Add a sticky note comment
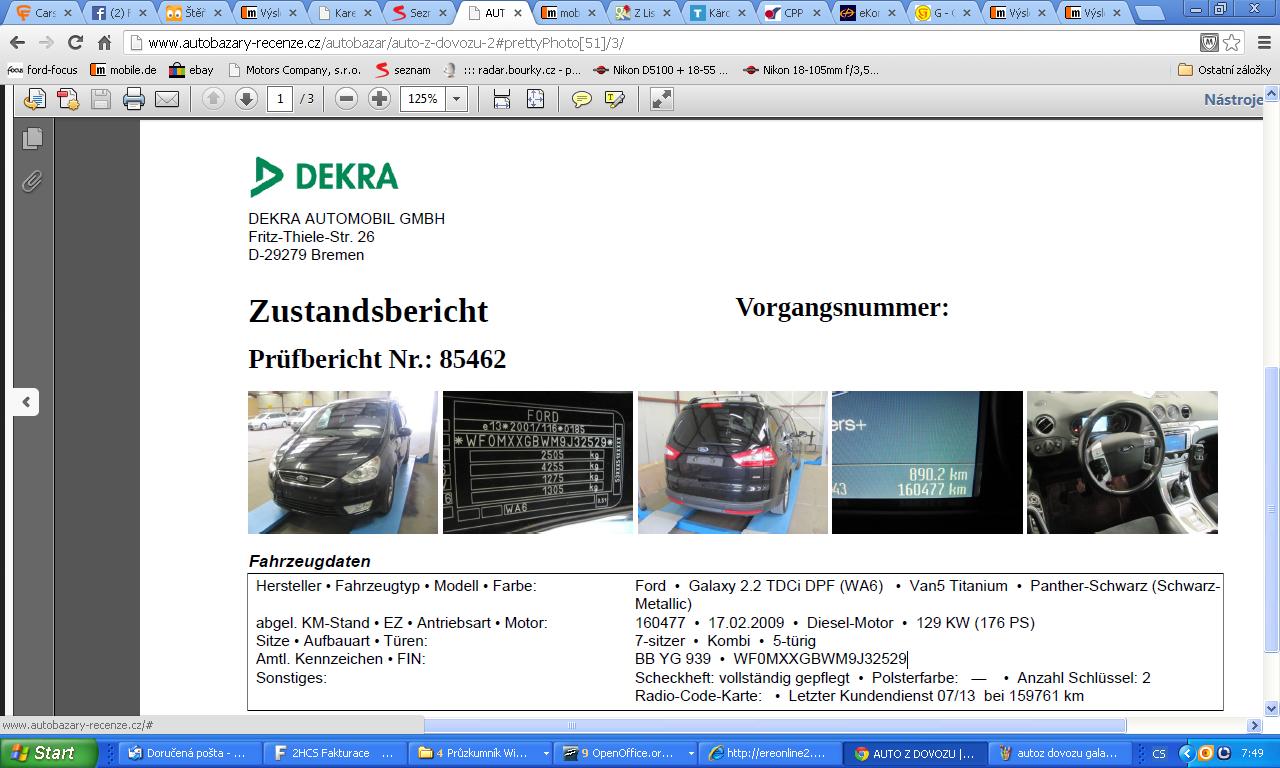The width and height of the screenshot is (1280, 768). [x=582, y=99]
